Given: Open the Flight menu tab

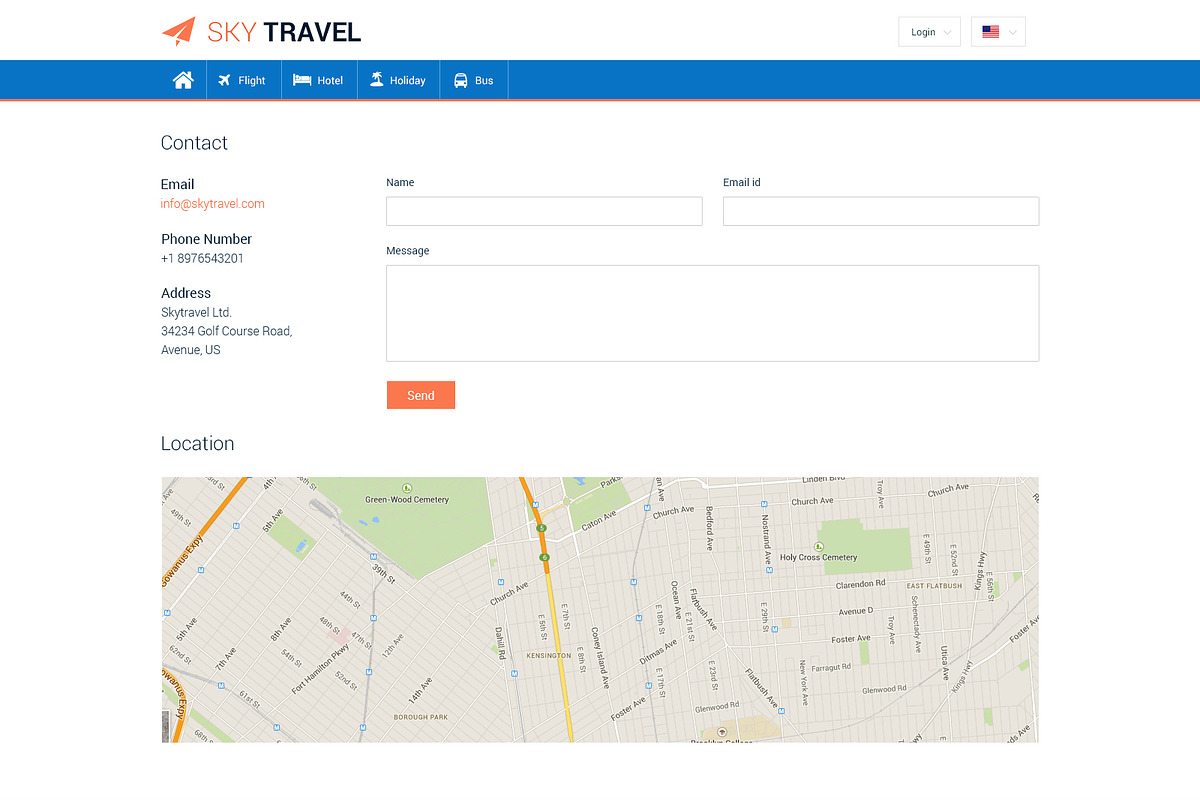Looking at the screenshot, I should pyautogui.click(x=242, y=80).
